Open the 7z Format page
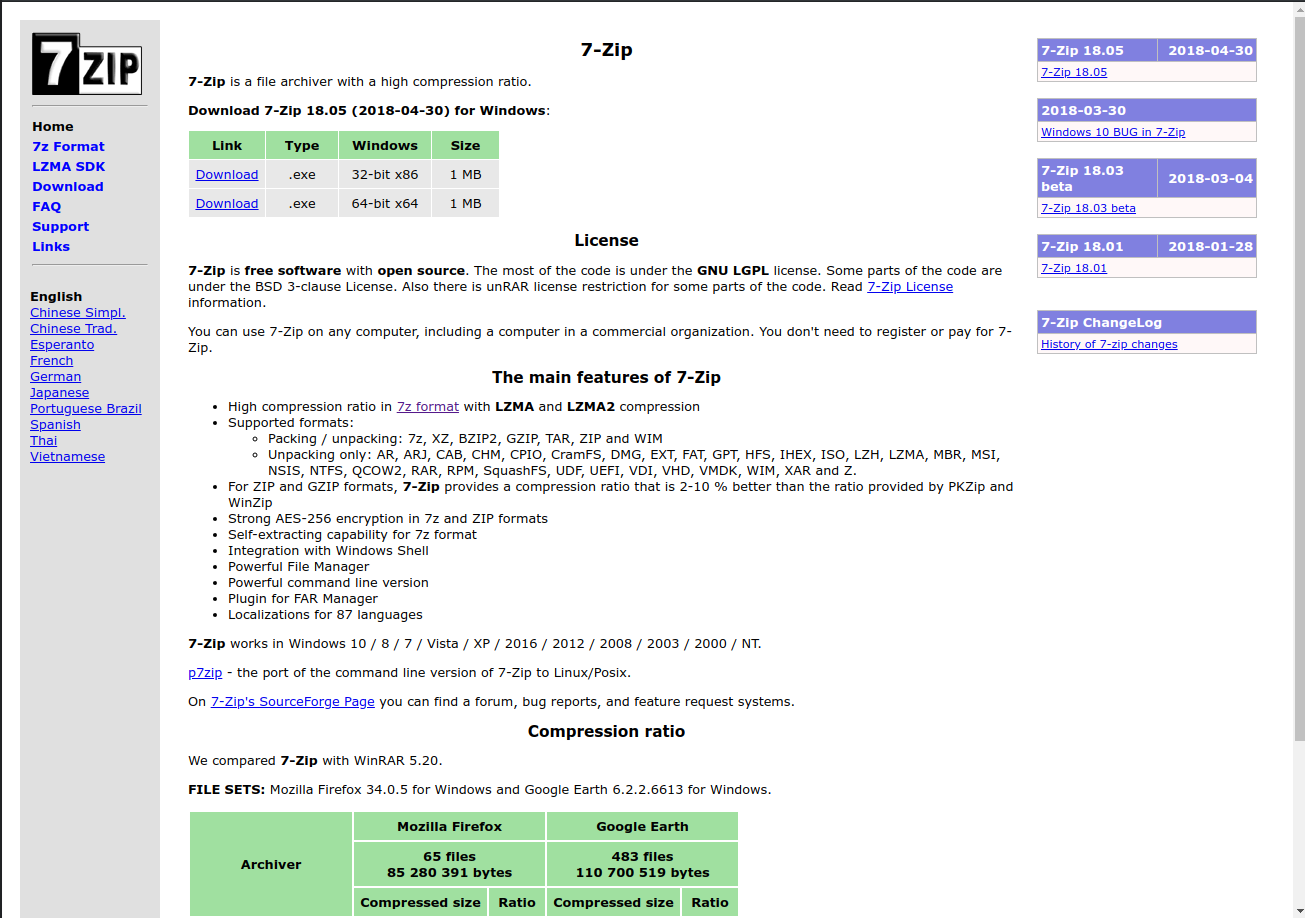The width and height of the screenshot is (1305, 918). [x=68, y=147]
